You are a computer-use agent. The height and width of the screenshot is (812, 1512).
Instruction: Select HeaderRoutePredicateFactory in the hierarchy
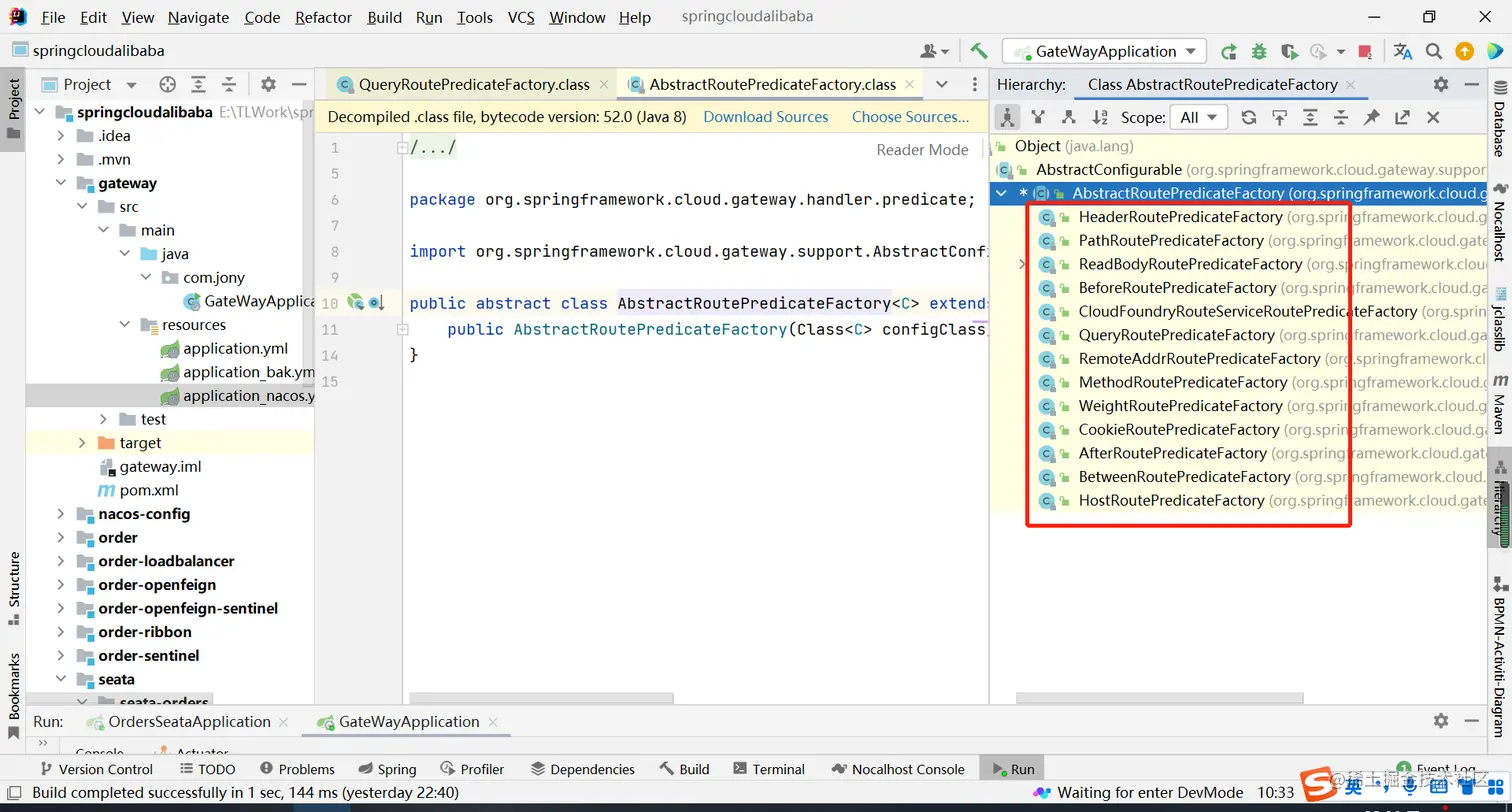1180,217
